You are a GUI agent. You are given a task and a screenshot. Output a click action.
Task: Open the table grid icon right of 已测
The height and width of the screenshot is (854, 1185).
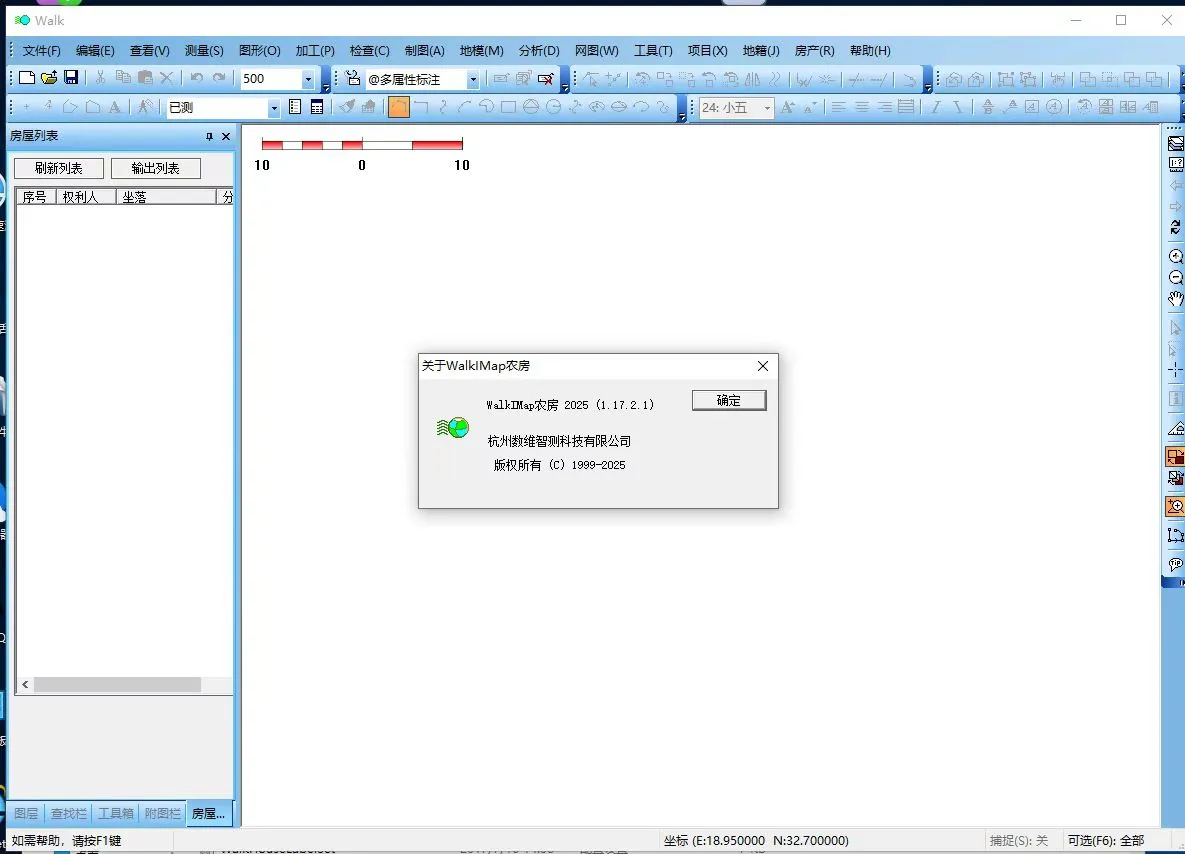(317, 107)
